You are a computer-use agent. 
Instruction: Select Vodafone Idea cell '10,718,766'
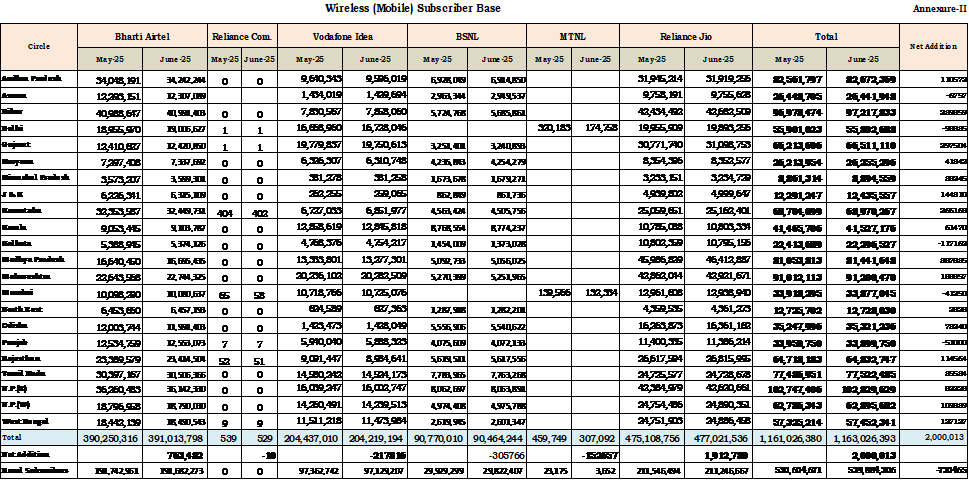(310, 294)
